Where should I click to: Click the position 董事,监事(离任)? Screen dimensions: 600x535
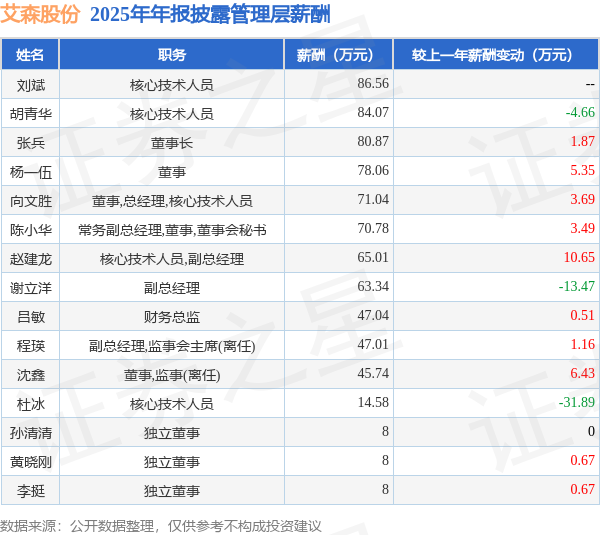point(172,375)
